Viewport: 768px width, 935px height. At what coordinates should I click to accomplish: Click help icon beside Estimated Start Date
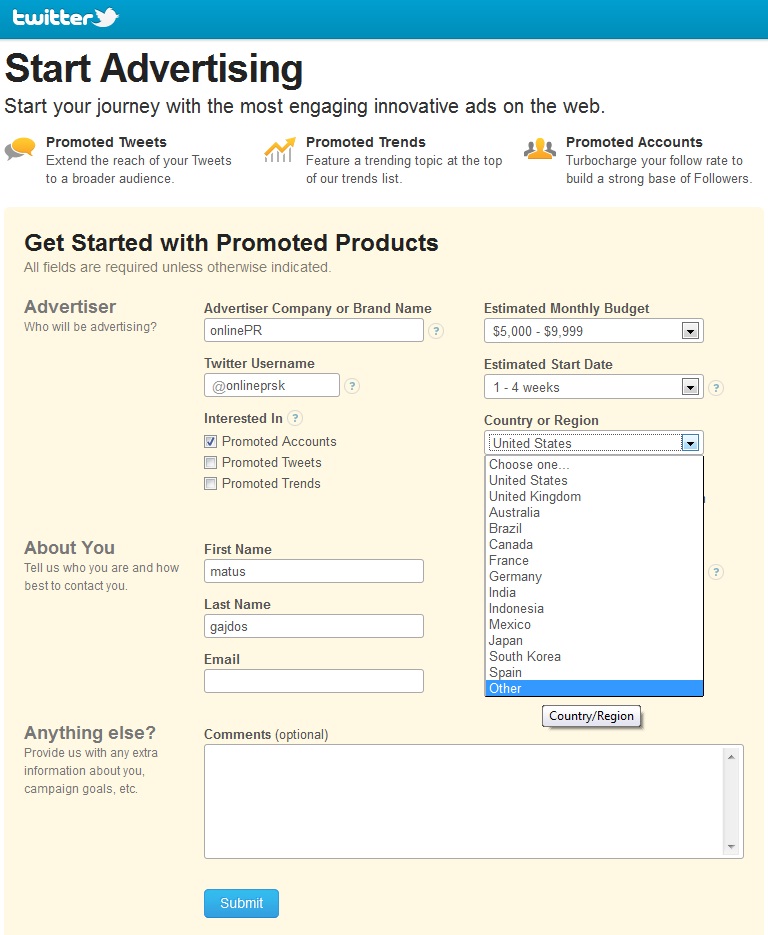click(x=716, y=388)
